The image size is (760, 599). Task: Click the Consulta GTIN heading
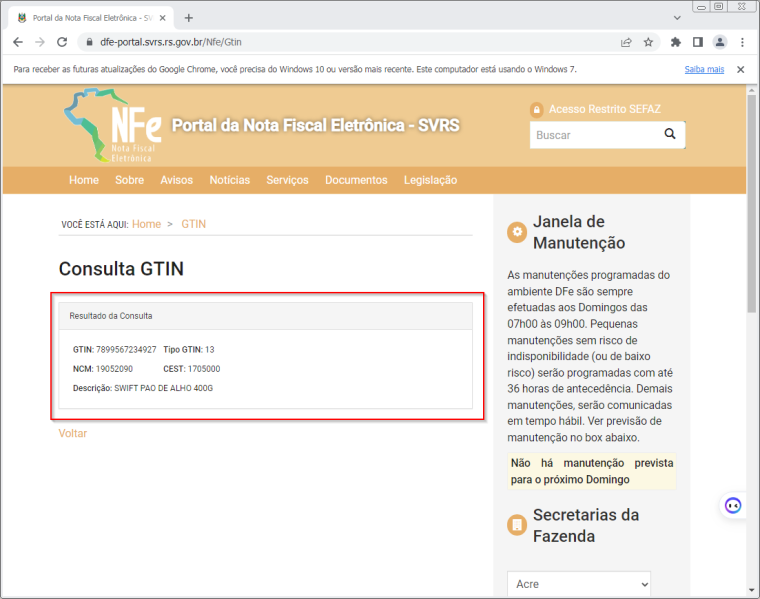click(121, 268)
